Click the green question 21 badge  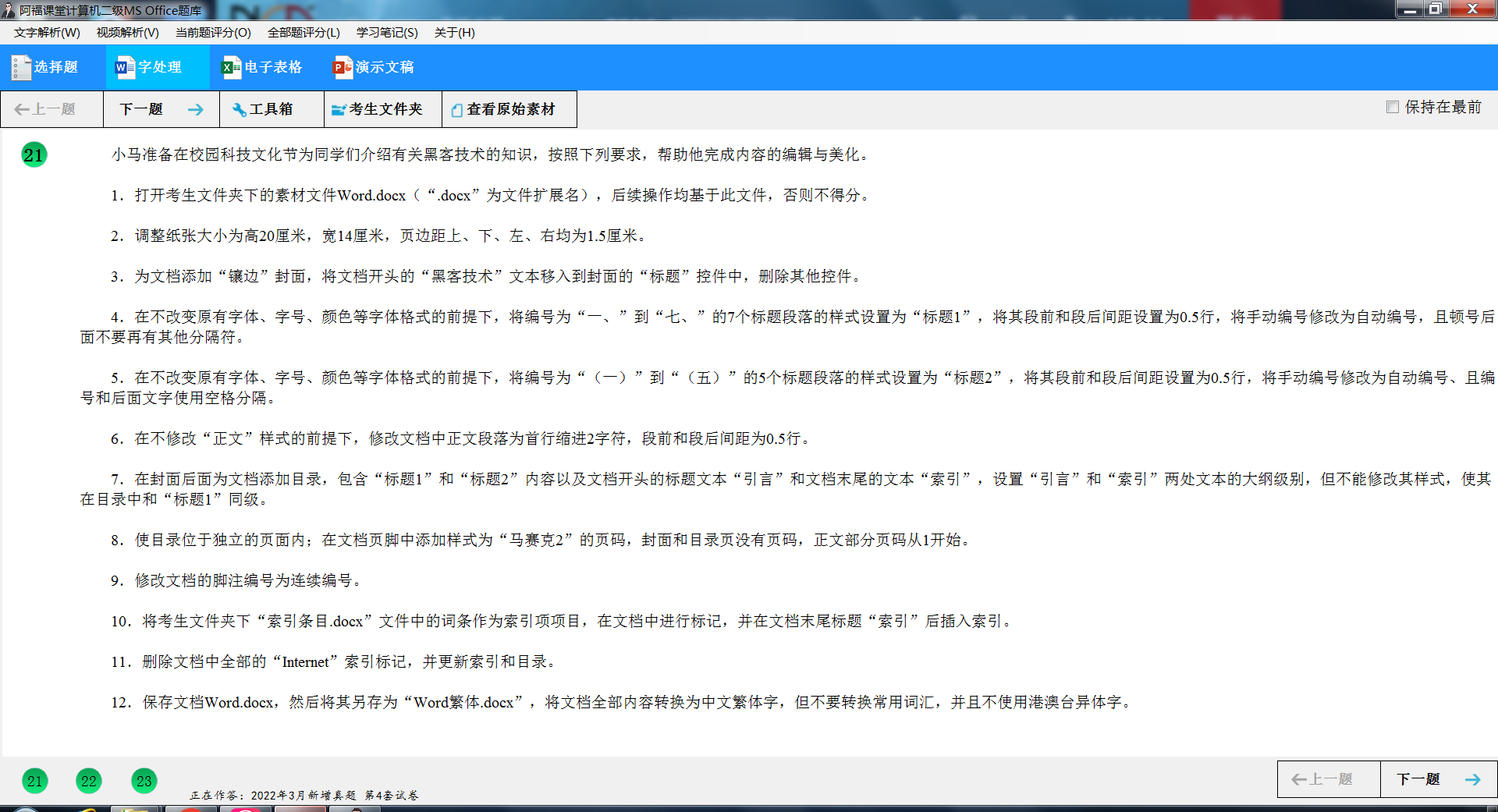pos(33,154)
